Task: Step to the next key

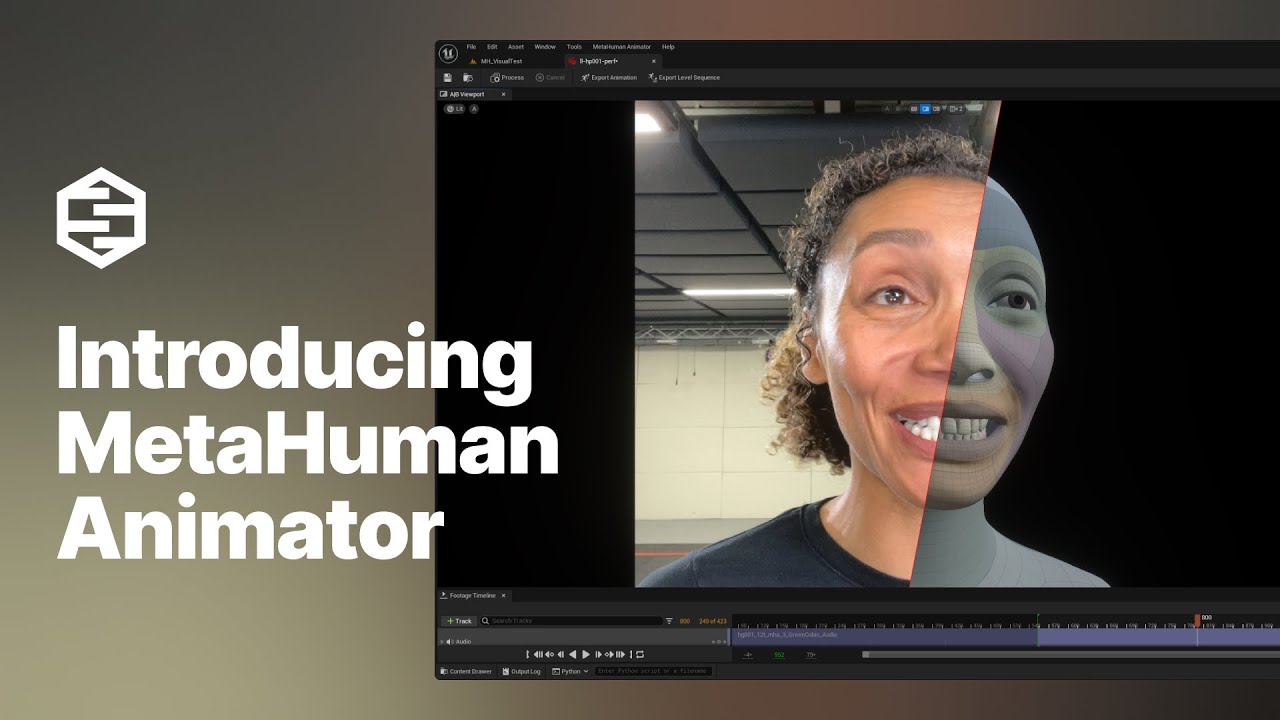Action: pyautogui.click(x=609, y=654)
